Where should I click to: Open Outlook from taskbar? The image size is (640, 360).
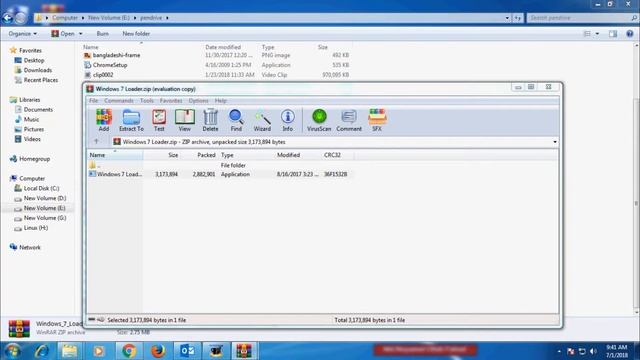(x=187, y=351)
